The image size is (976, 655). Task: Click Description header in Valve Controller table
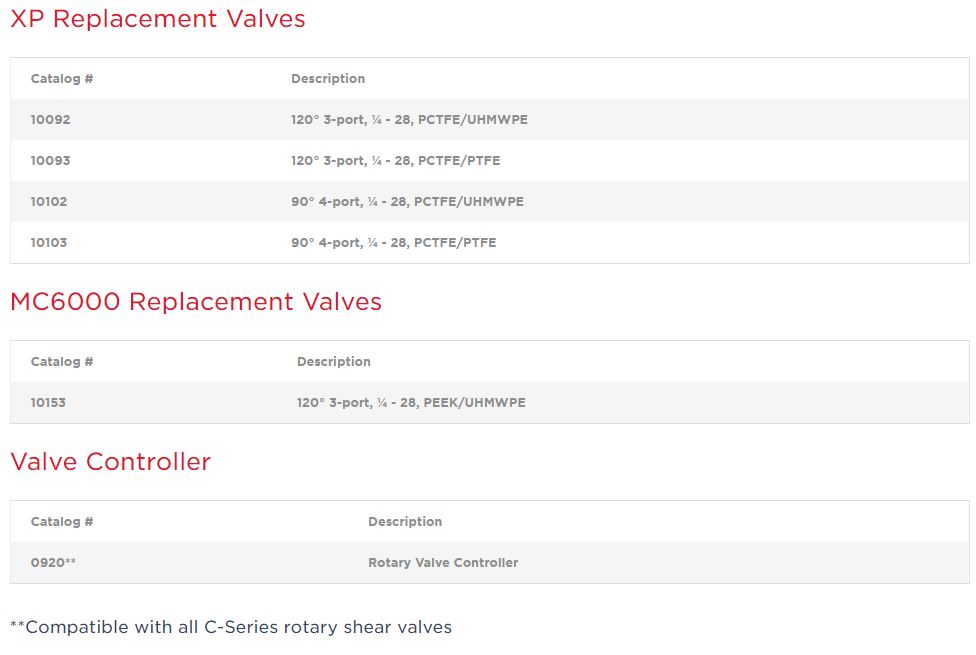click(x=405, y=522)
